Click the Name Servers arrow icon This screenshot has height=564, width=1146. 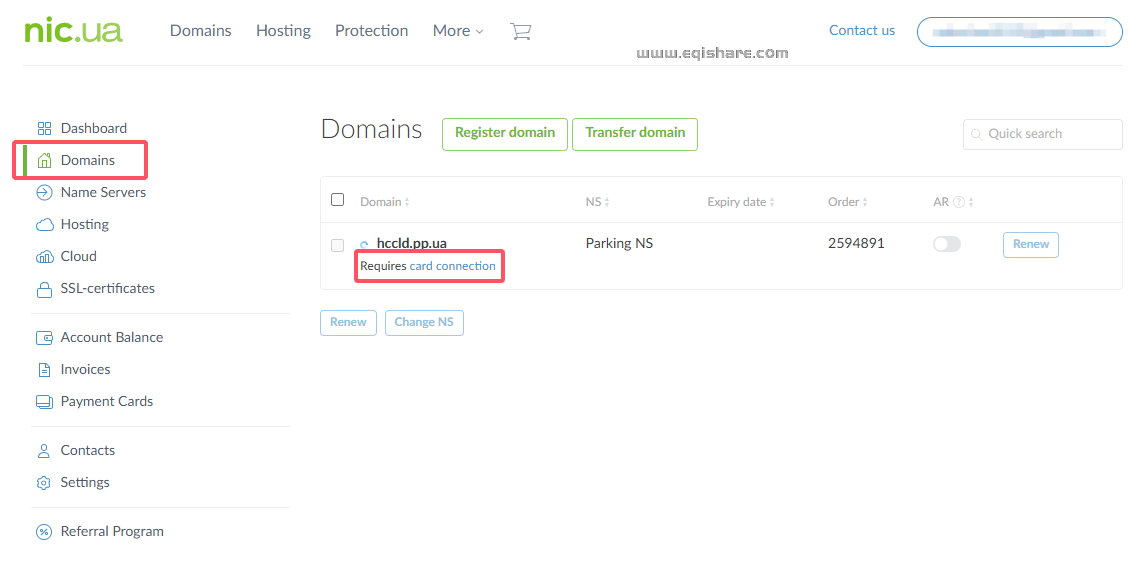[44, 193]
